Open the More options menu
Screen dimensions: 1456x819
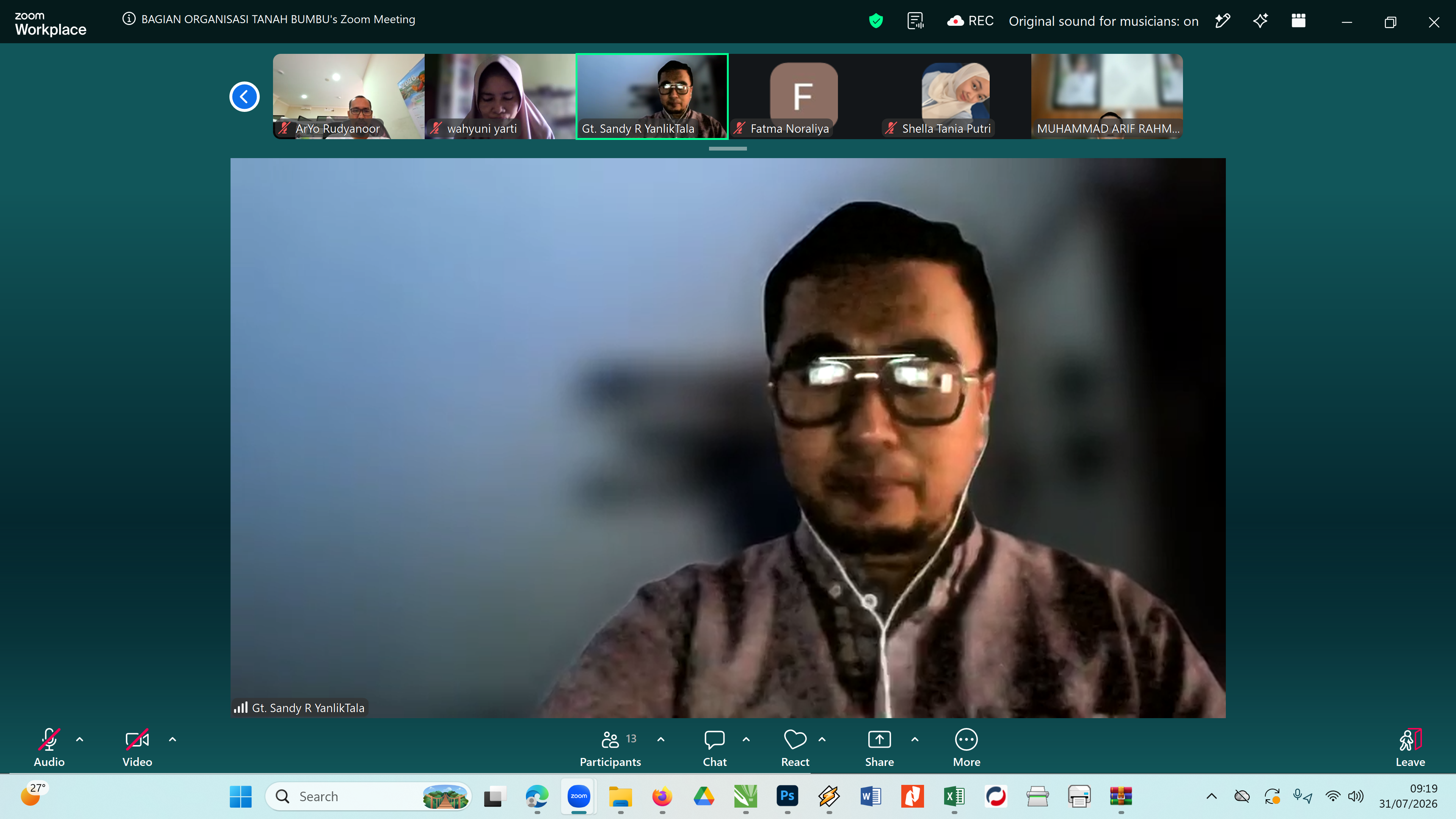coord(966,747)
